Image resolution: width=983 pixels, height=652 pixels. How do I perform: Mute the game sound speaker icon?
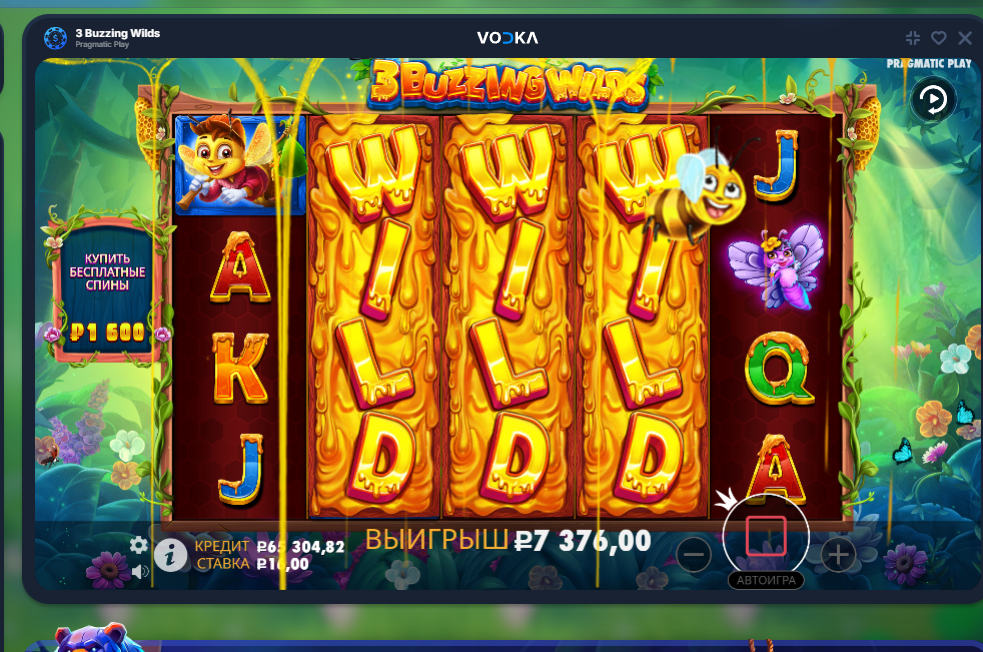(x=140, y=571)
